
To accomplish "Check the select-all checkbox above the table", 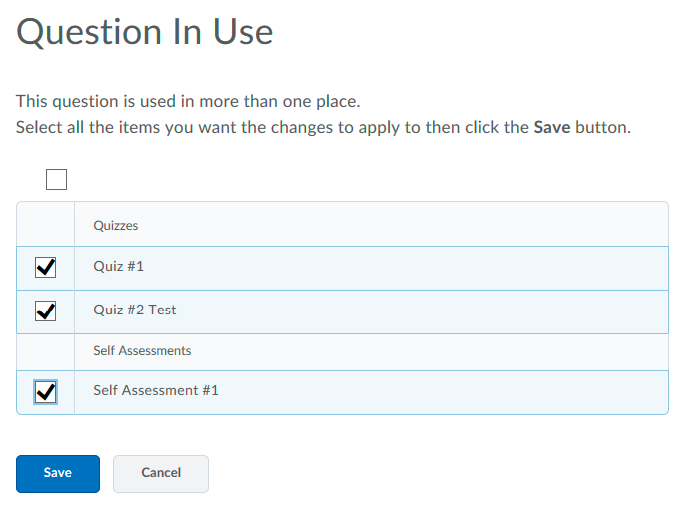I will [57, 180].
